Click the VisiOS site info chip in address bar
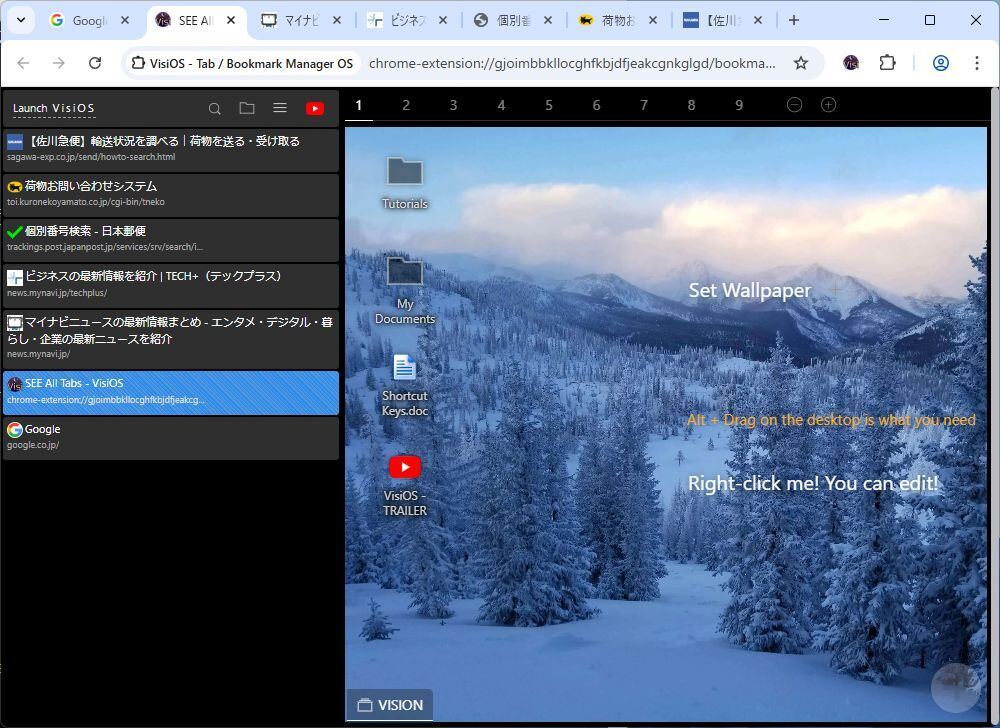 [x=242, y=63]
